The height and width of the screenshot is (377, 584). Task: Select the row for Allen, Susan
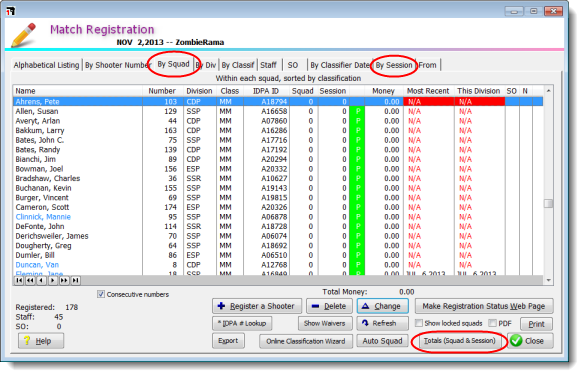point(278,111)
